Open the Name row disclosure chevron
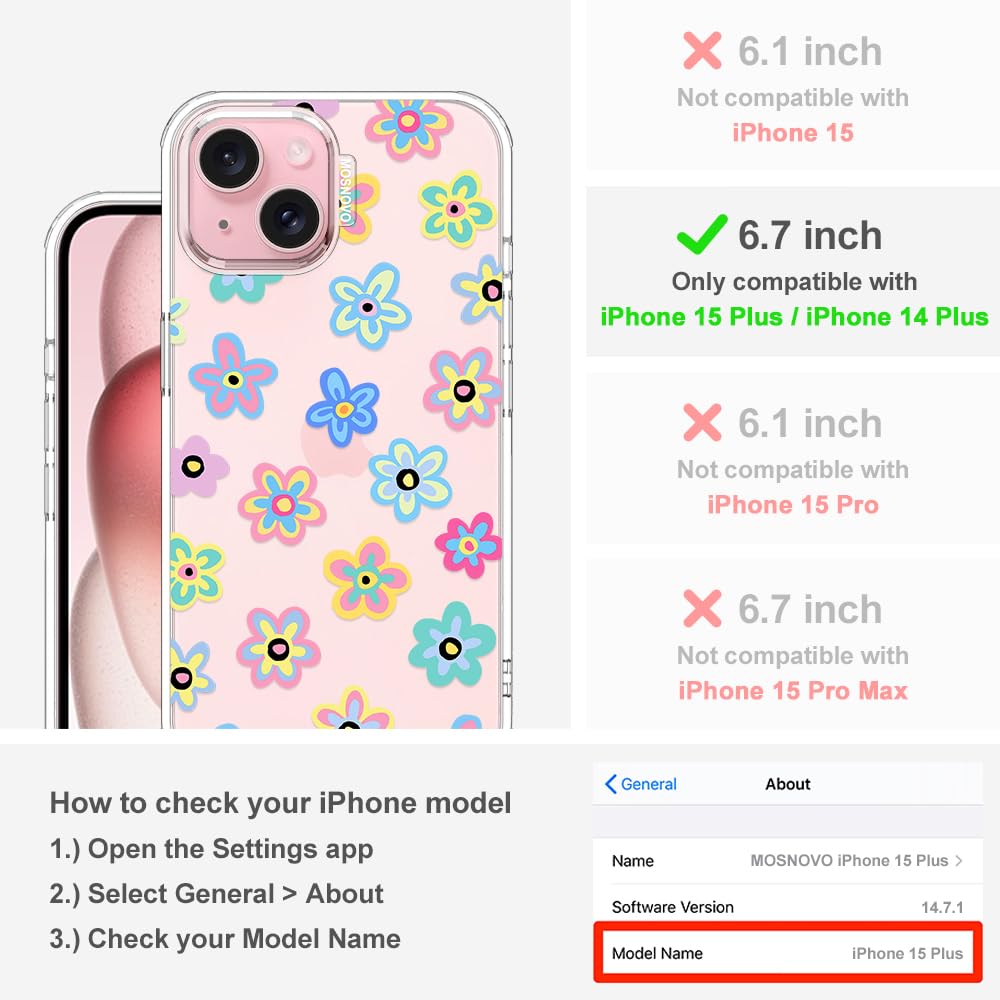The width and height of the screenshot is (1000, 1000). coord(959,860)
